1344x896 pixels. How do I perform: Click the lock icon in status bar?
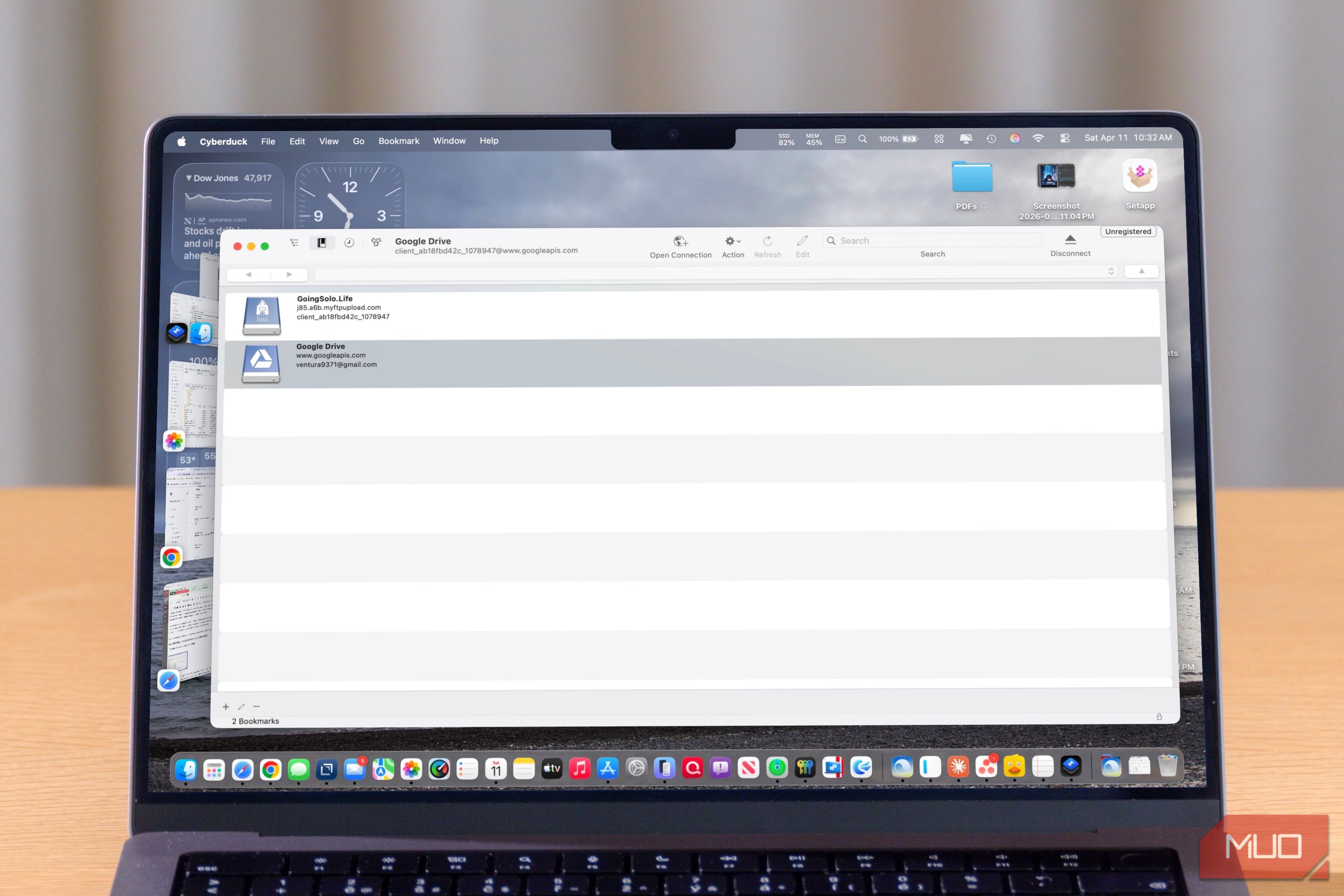click(x=1159, y=717)
